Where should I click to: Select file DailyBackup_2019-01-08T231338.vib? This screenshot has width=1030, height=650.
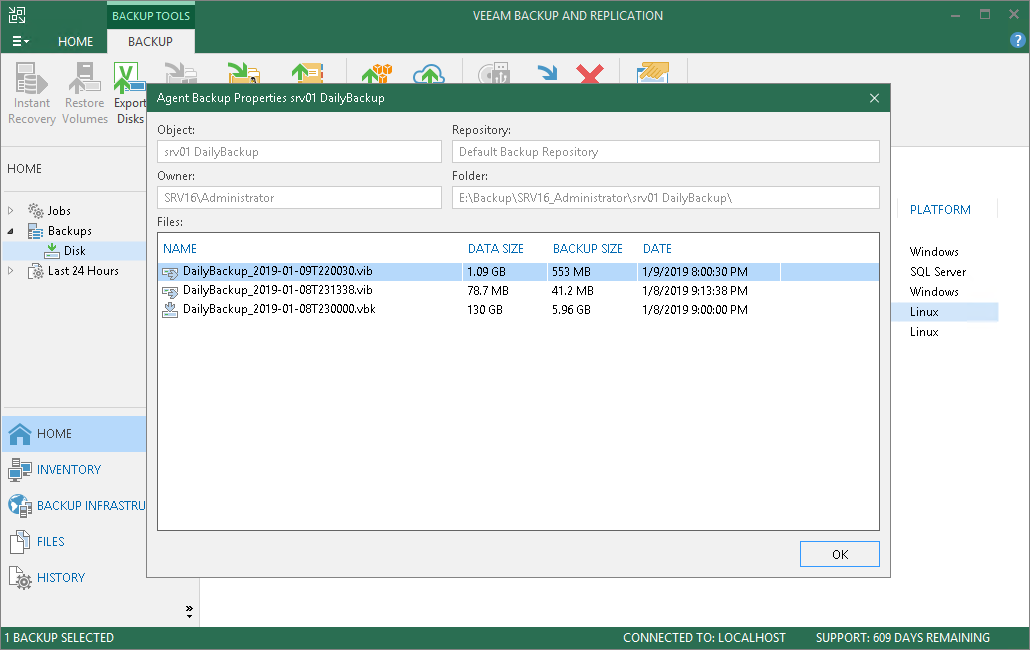click(x=278, y=290)
